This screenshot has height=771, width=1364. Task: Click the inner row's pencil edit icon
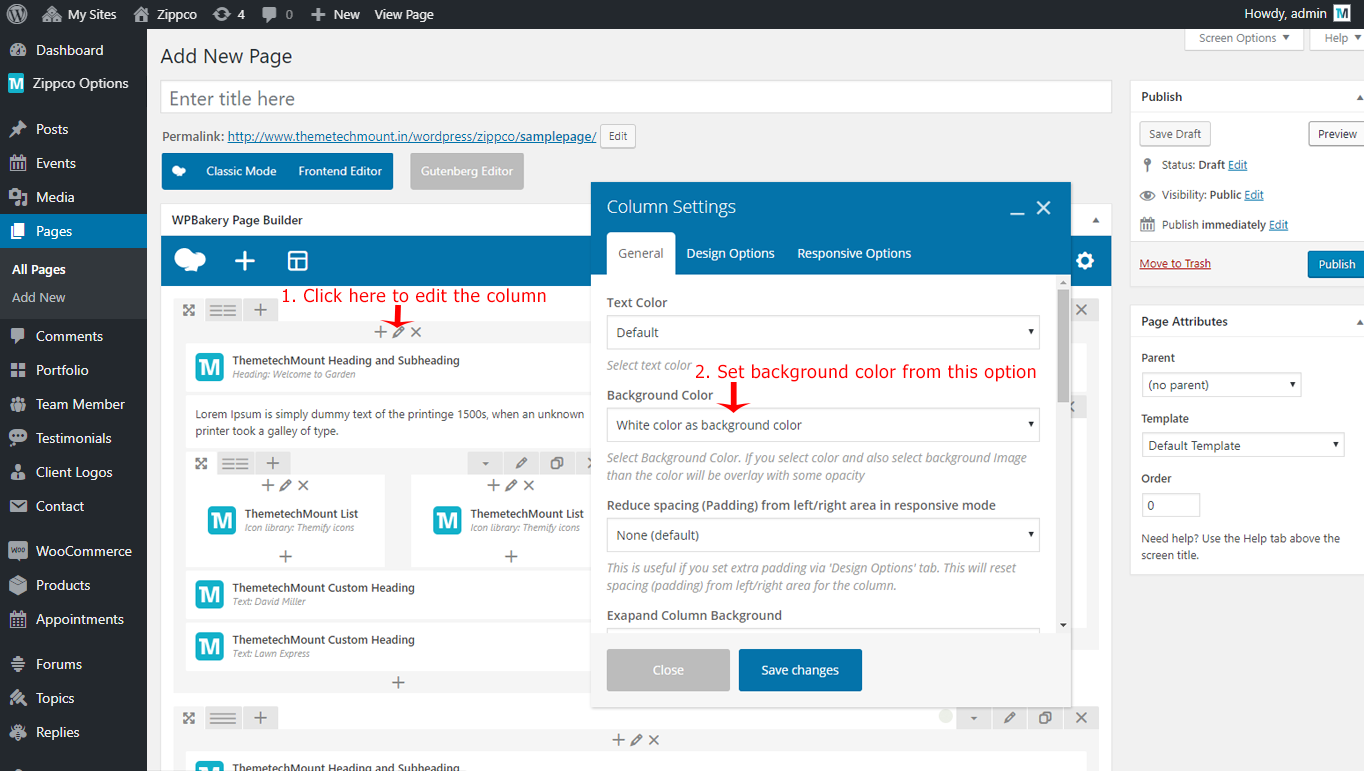(521, 463)
